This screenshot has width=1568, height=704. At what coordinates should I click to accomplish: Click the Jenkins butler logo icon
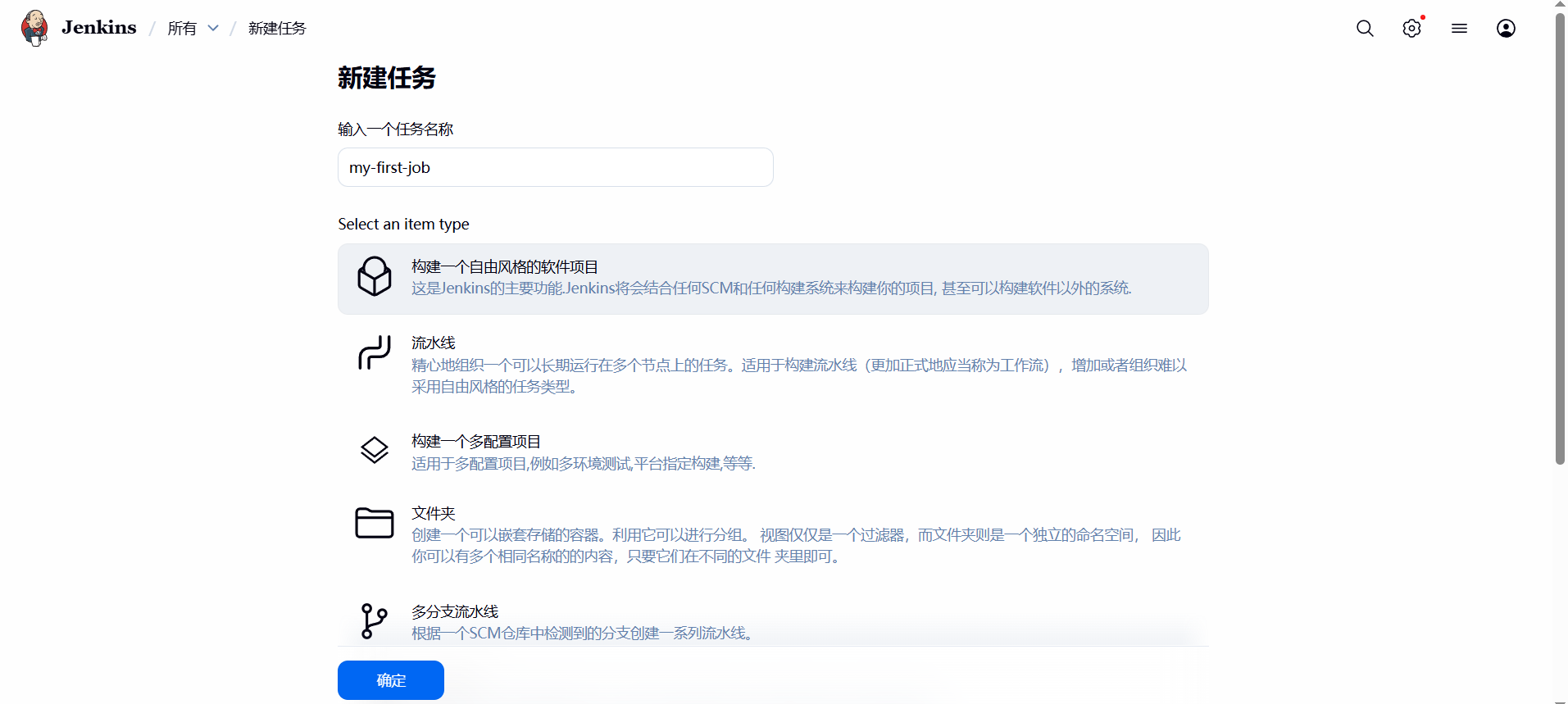point(34,28)
